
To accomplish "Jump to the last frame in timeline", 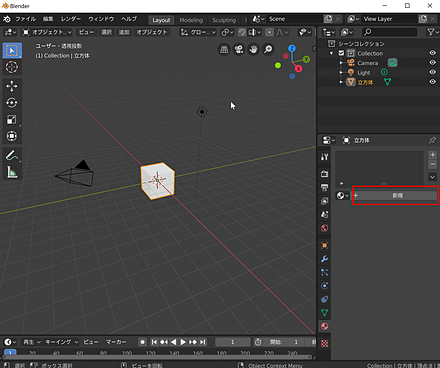I will (203, 342).
